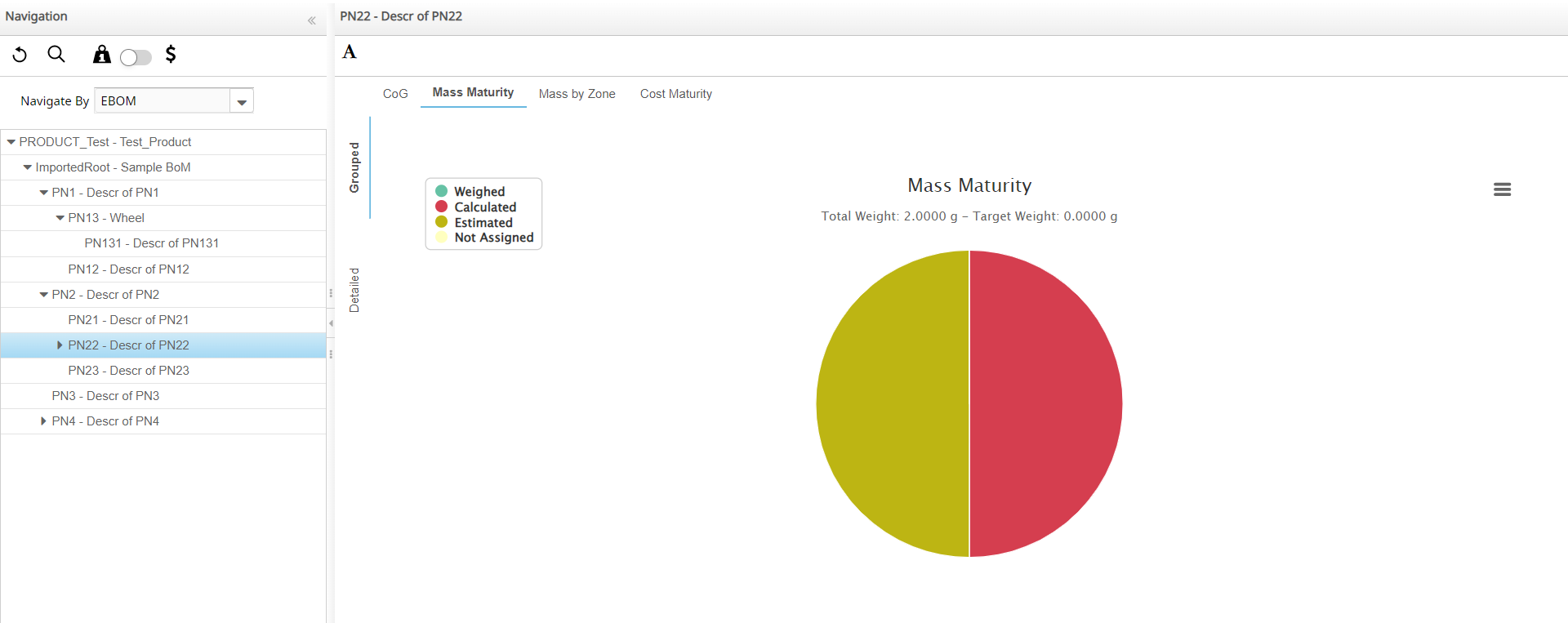Select PN131 - Descr of PN131 row

pos(163,243)
